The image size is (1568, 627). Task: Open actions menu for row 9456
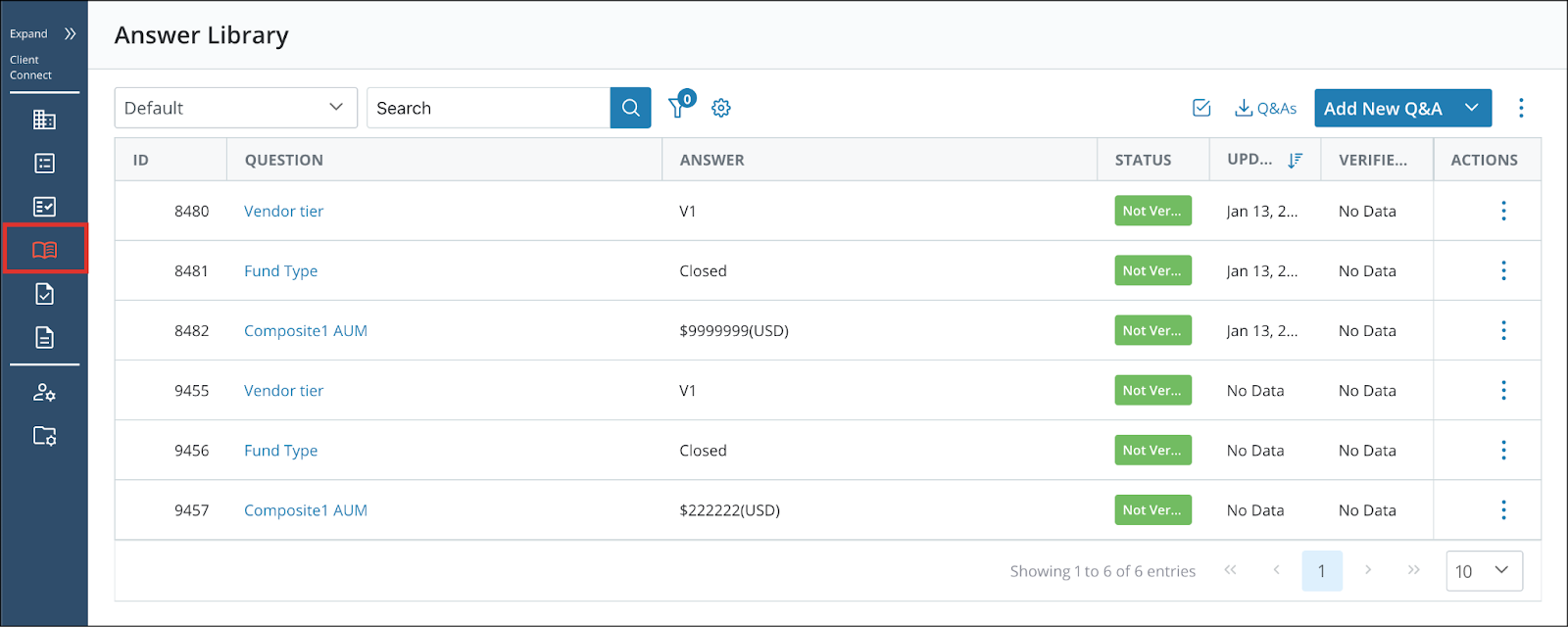click(x=1503, y=450)
